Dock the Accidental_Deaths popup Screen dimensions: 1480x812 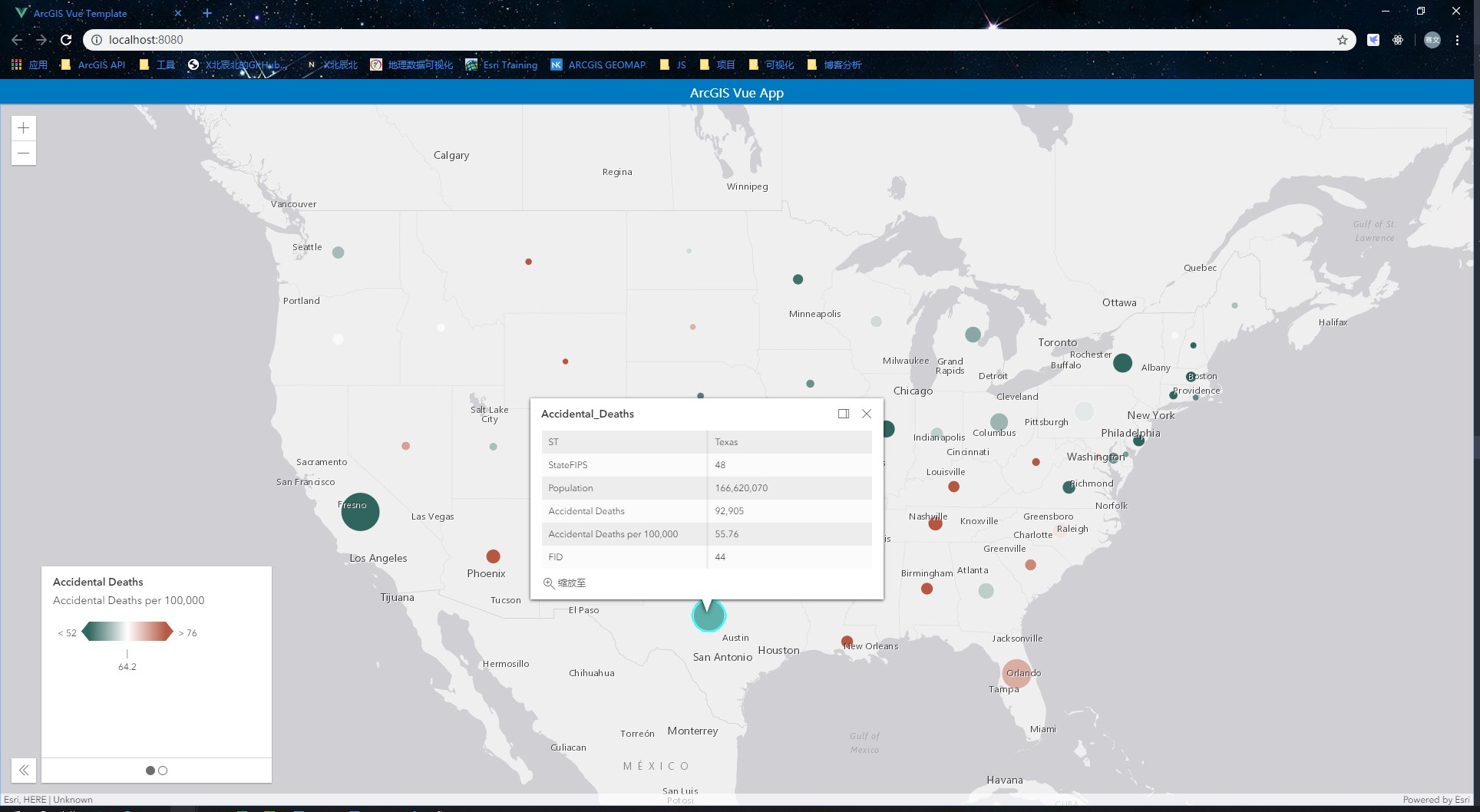pyautogui.click(x=844, y=414)
